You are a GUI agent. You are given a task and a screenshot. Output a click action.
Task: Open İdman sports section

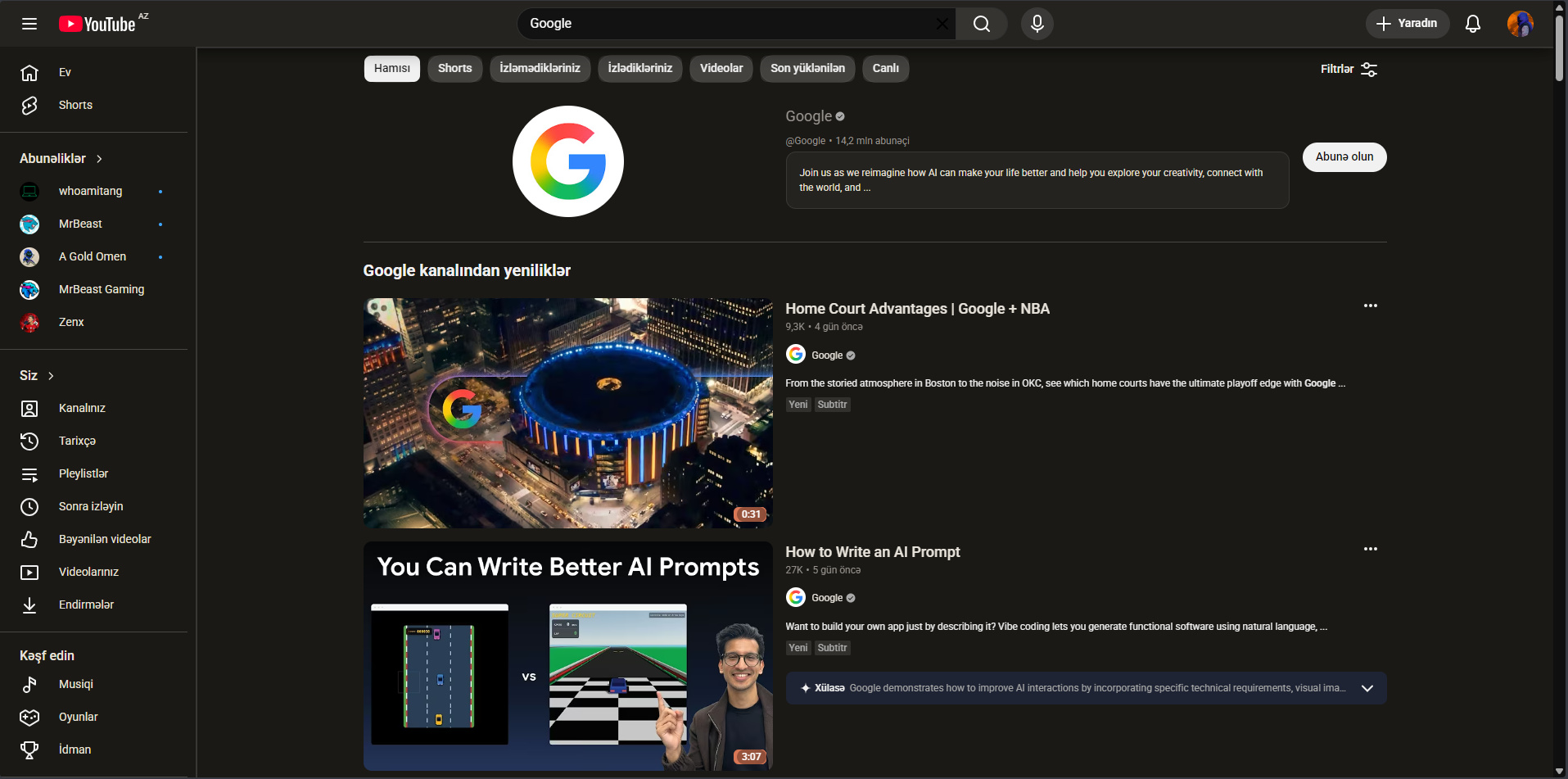click(x=94, y=750)
